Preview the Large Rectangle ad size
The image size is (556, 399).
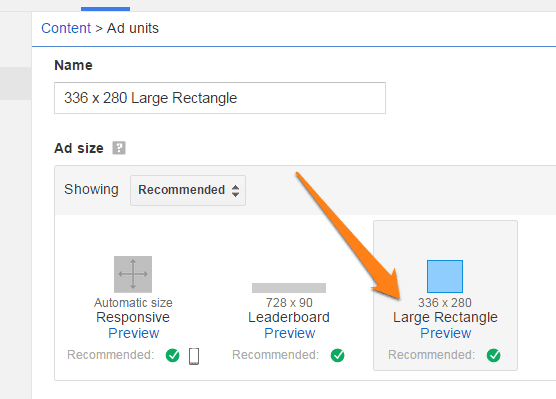(446, 333)
